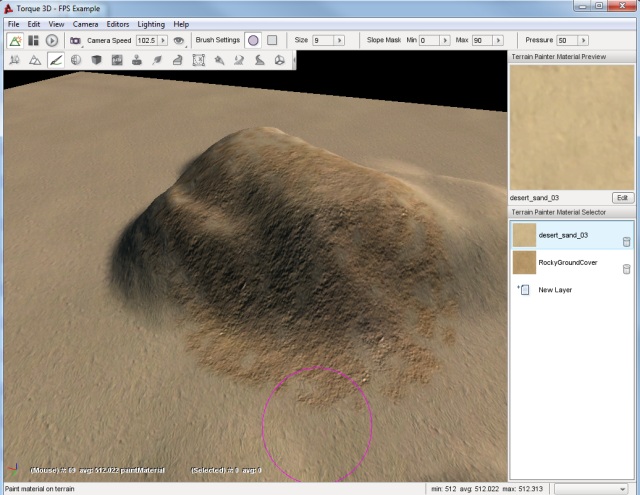Click the camera type icon
This screenshot has width=640, height=495.
[75, 41]
